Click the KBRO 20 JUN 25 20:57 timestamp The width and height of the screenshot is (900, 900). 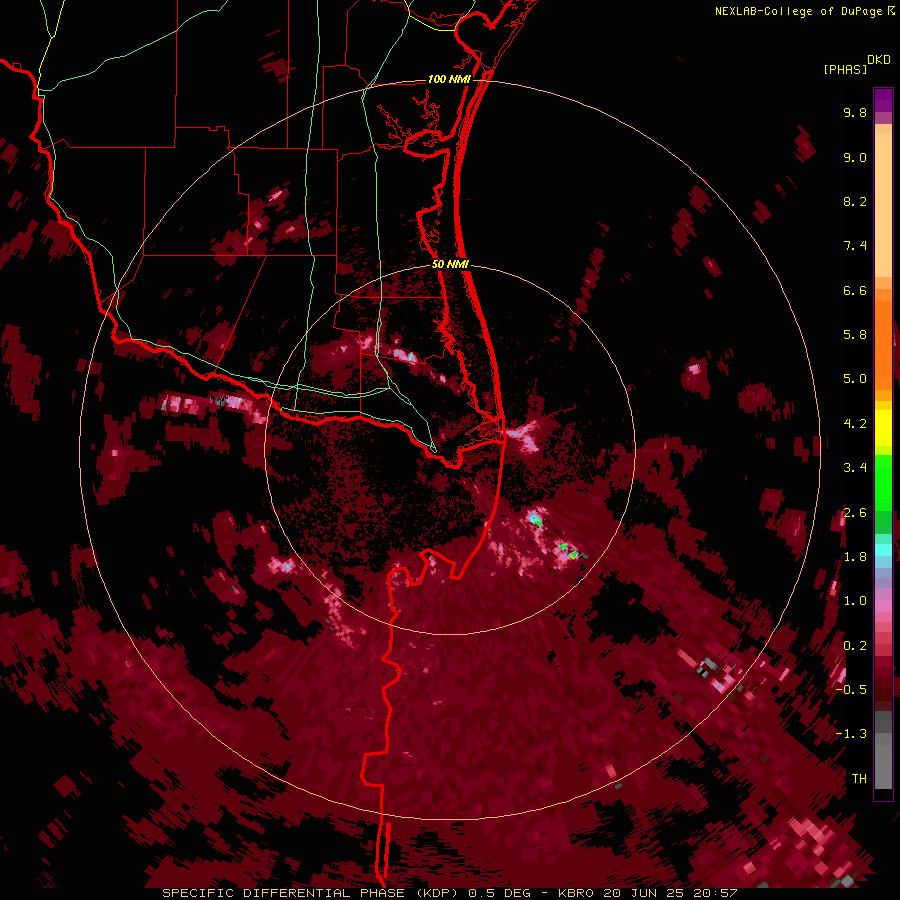pyautogui.click(x=647, y=893)
